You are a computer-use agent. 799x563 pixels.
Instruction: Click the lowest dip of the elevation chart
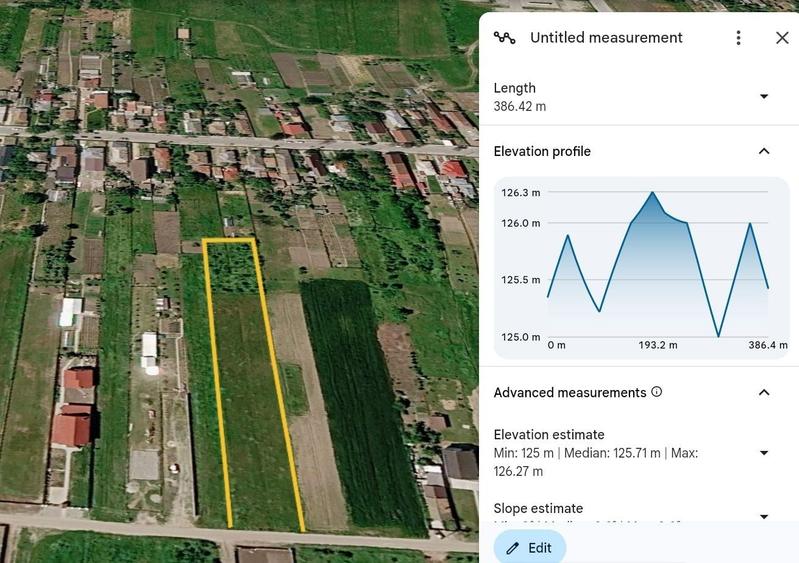[x=718, y=336]
